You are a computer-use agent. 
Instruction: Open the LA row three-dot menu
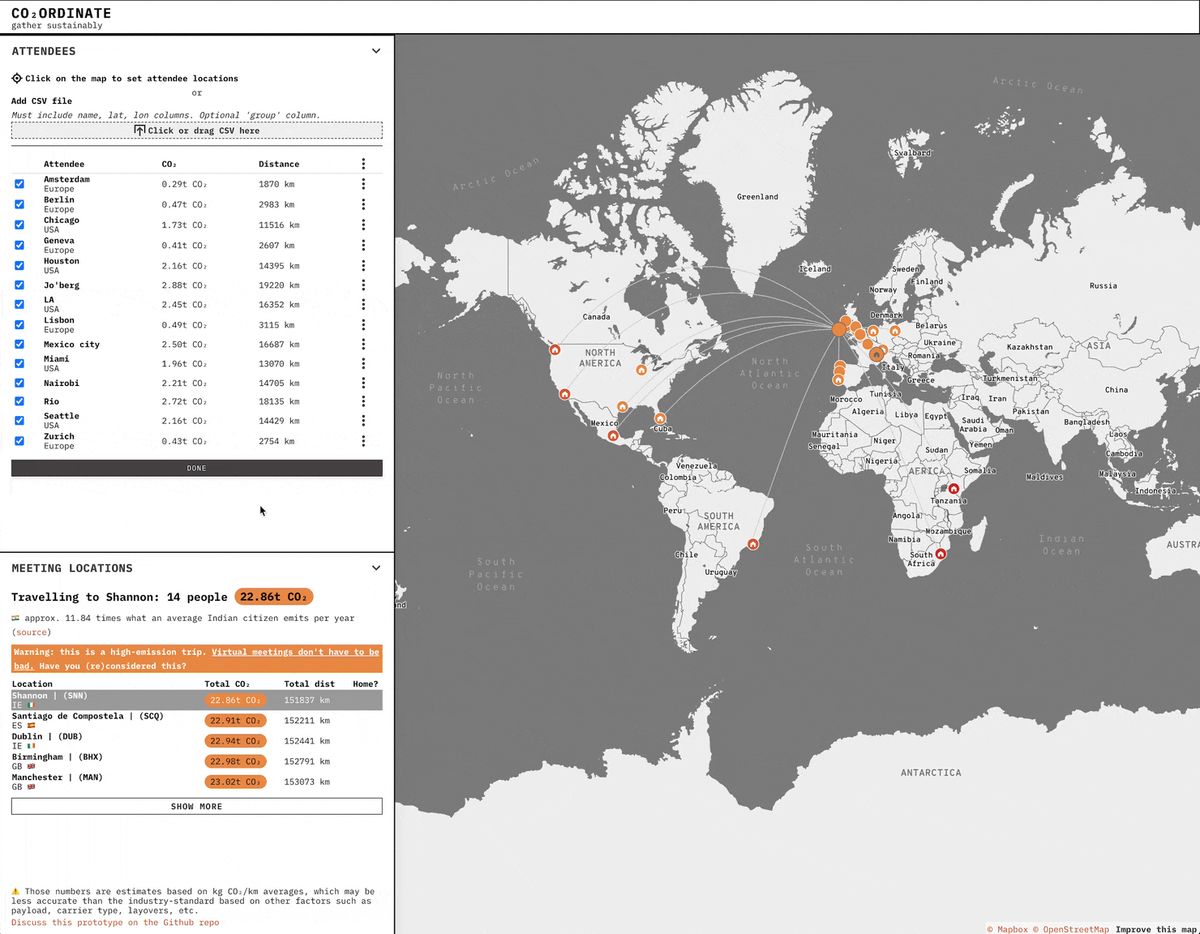pos(363,305)
